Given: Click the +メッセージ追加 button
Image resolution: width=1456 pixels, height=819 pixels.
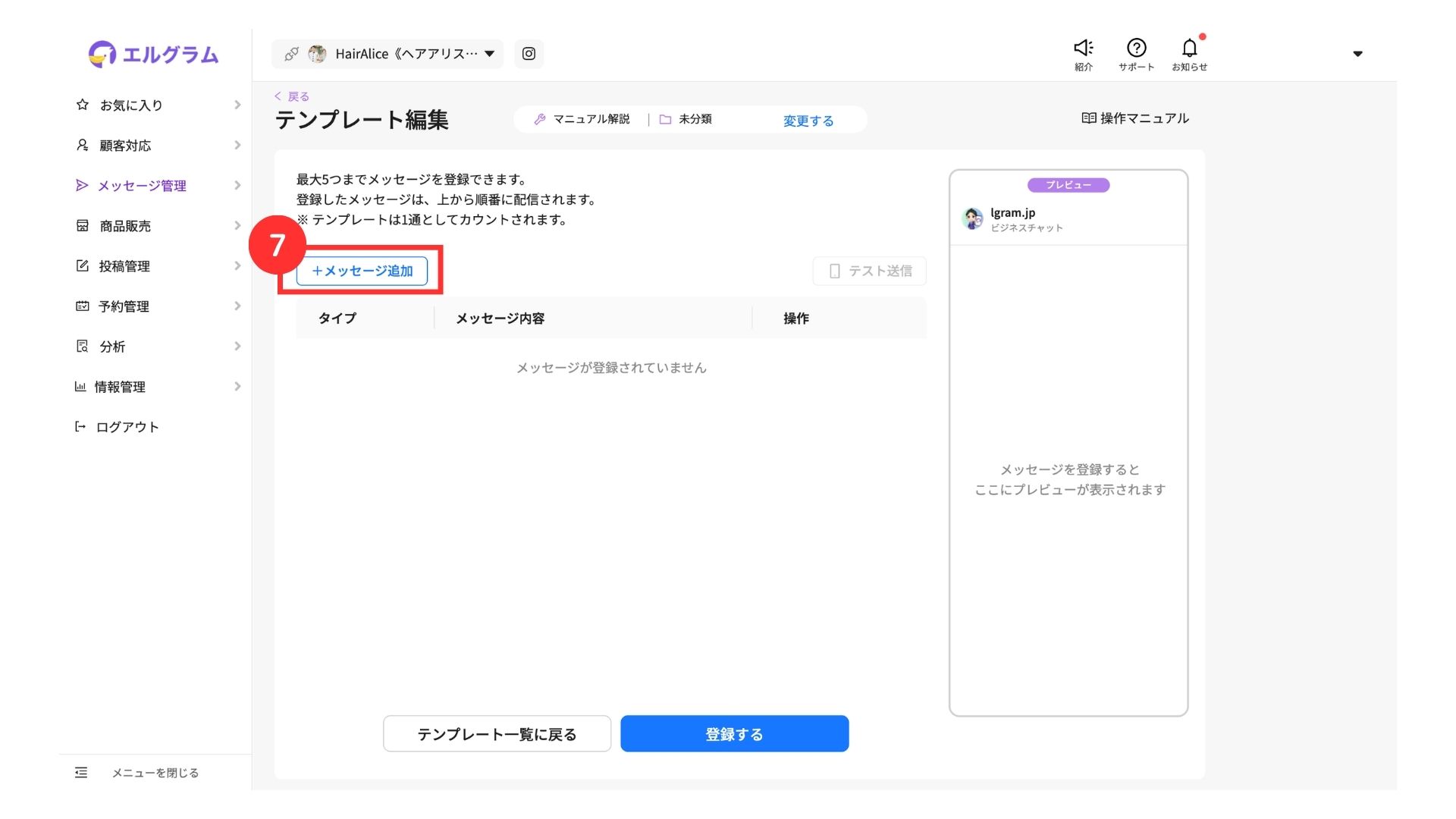Looking at the screenshot, I should coord(362,271).
